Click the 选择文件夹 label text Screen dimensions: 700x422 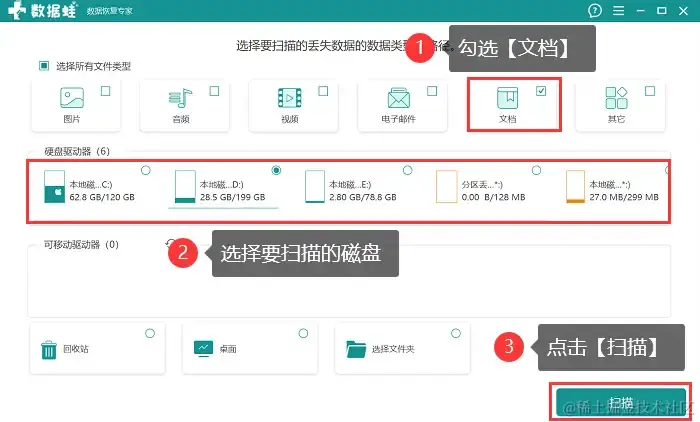click(393, 349)
